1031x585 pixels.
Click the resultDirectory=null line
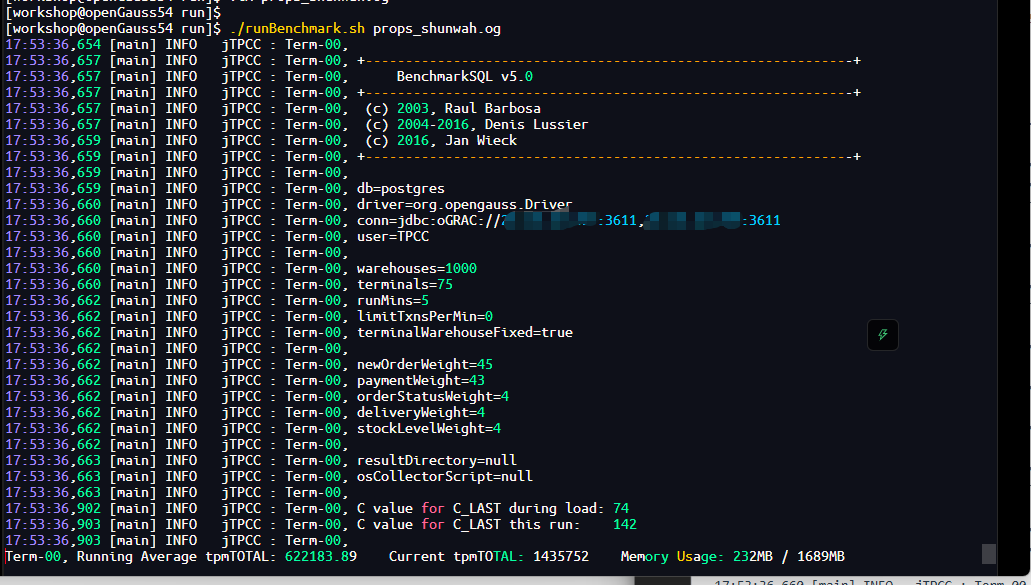(437, 460)
